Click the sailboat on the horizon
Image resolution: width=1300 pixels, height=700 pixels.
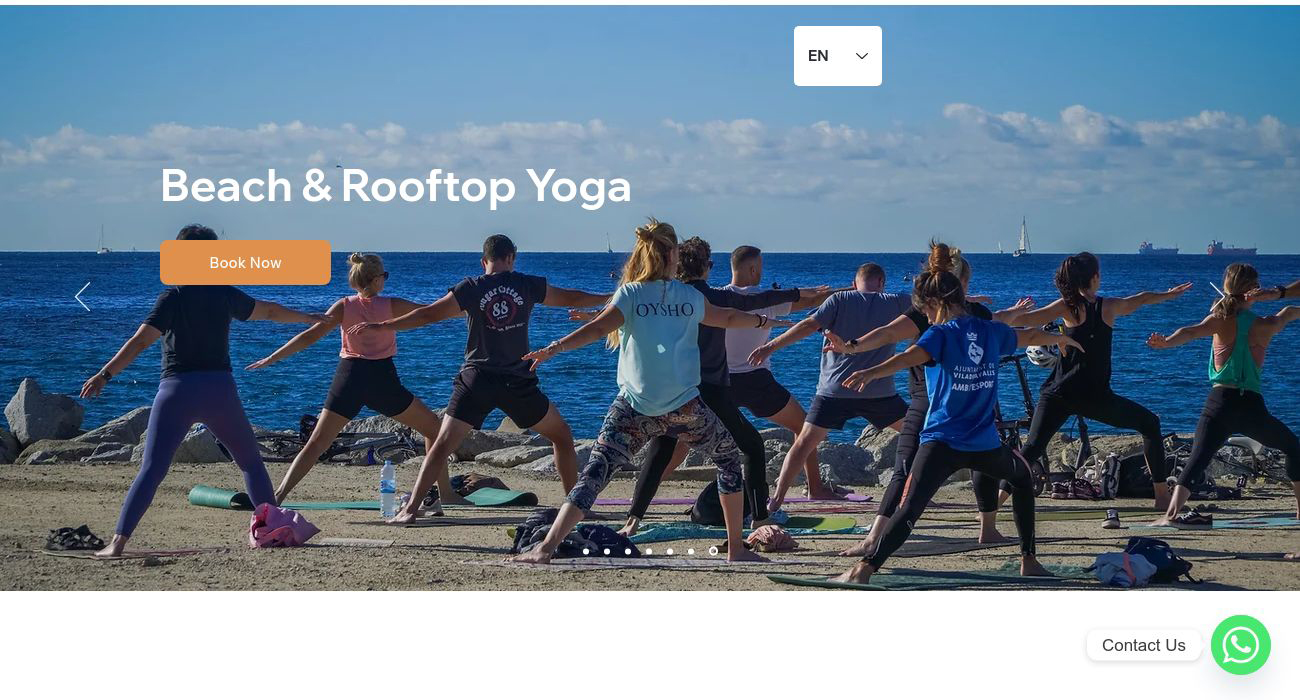click(x=1020, y=238)
